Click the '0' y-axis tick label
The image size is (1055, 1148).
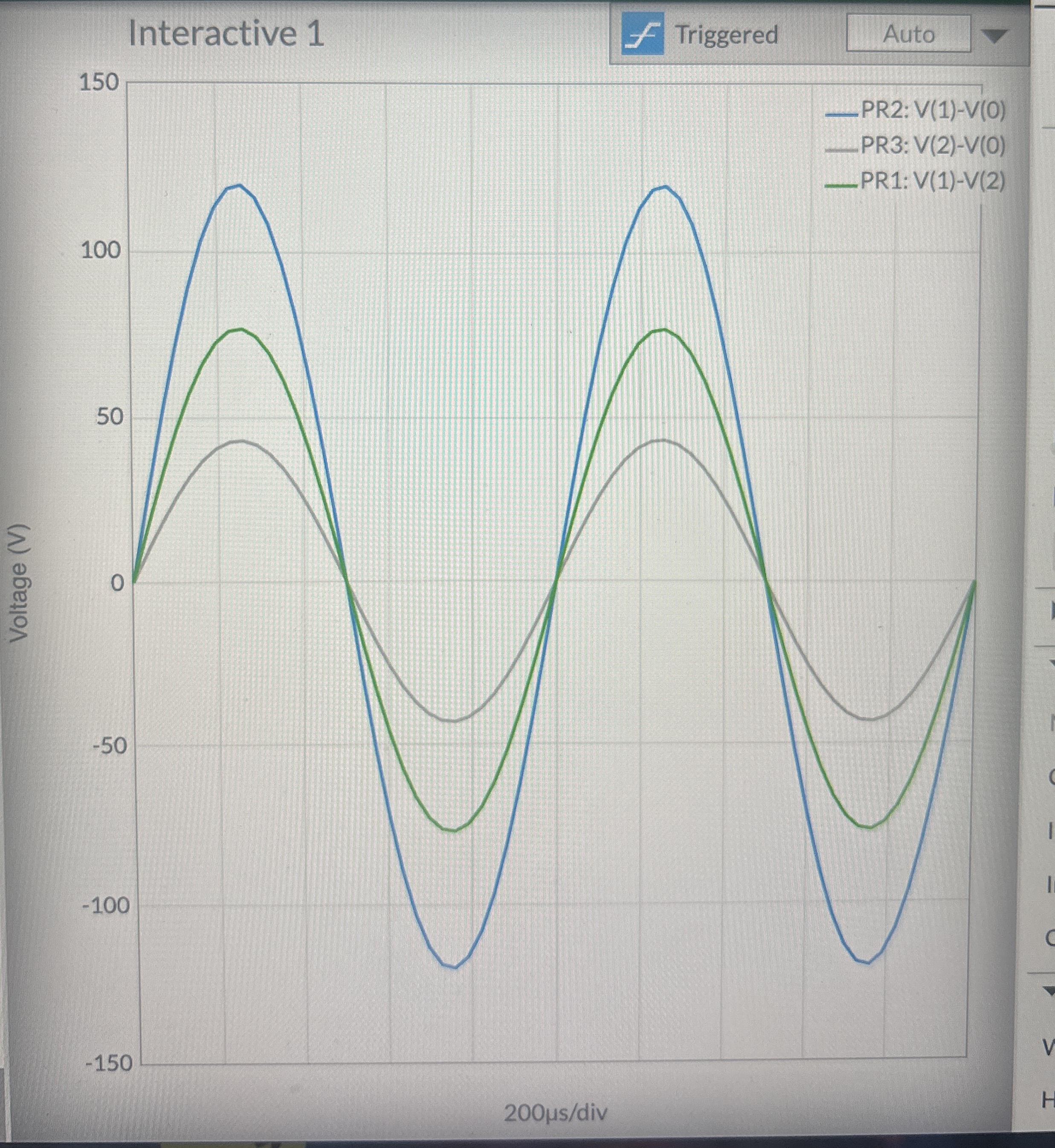tap(117, 584)
